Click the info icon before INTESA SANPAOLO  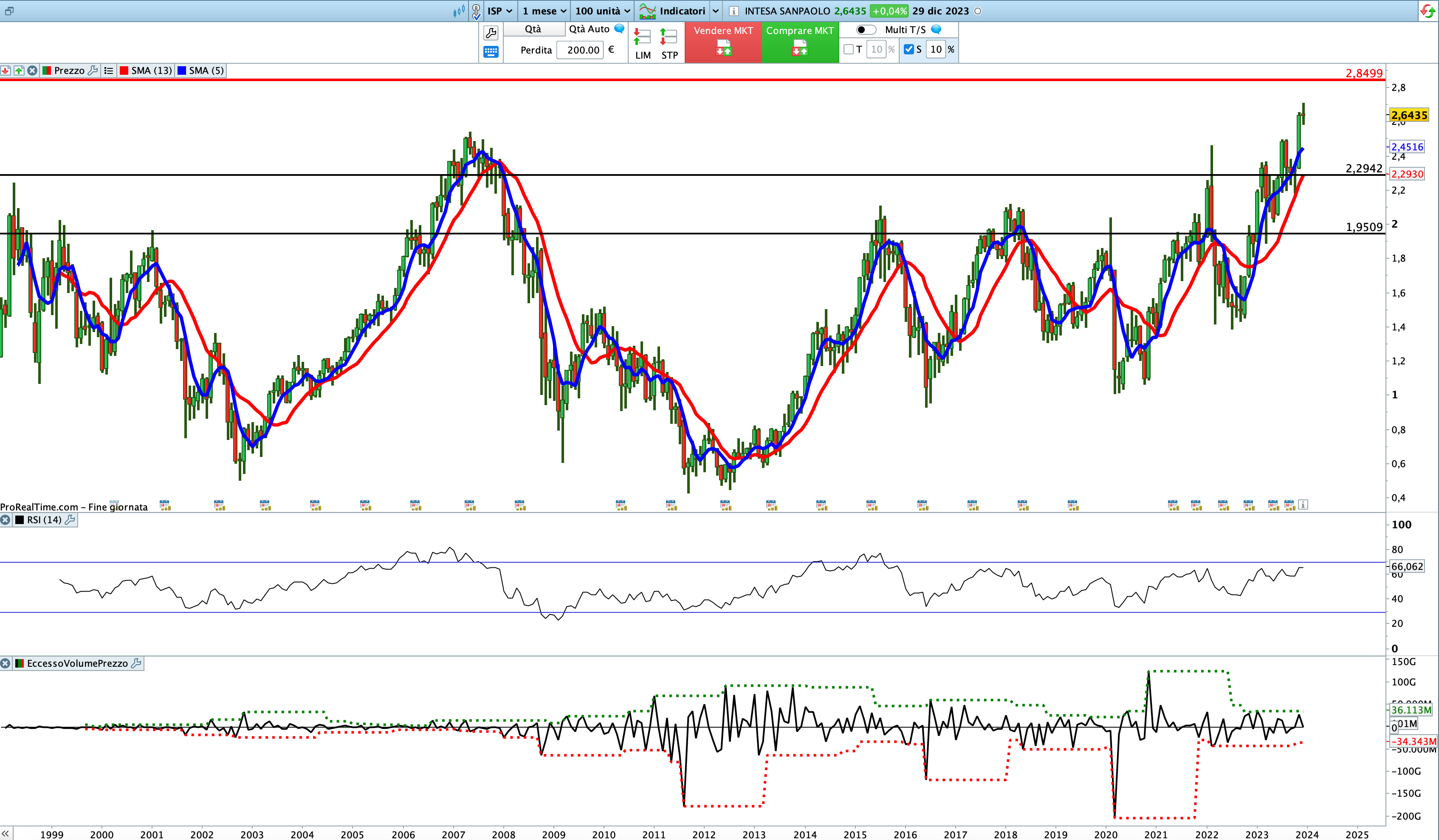tap(734, 11)
